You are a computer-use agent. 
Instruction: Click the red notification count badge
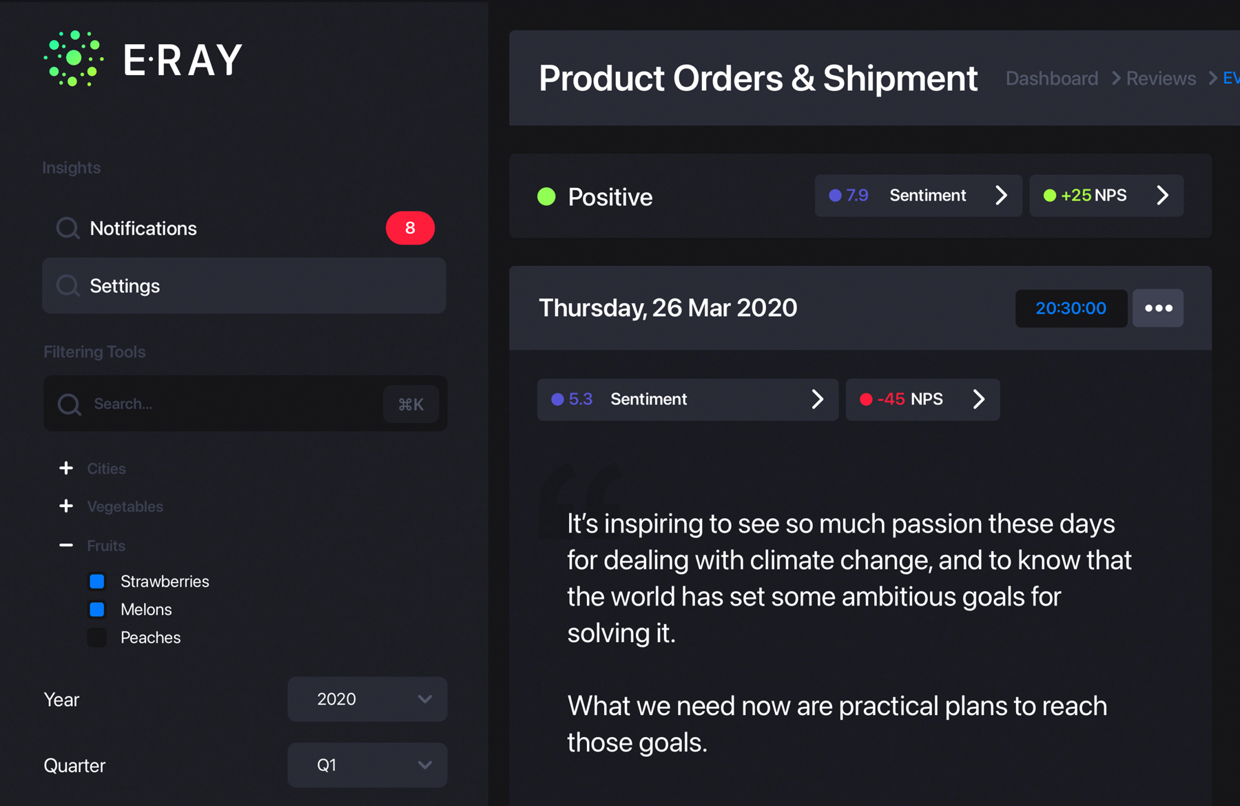click(x=410, y=228)
